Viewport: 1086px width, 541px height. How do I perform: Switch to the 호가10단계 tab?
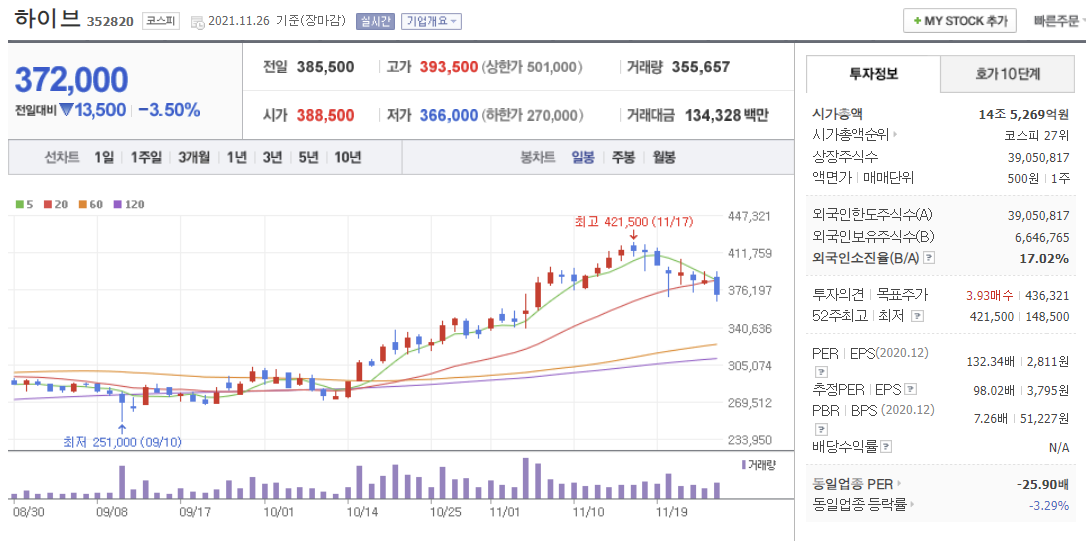1008,74
